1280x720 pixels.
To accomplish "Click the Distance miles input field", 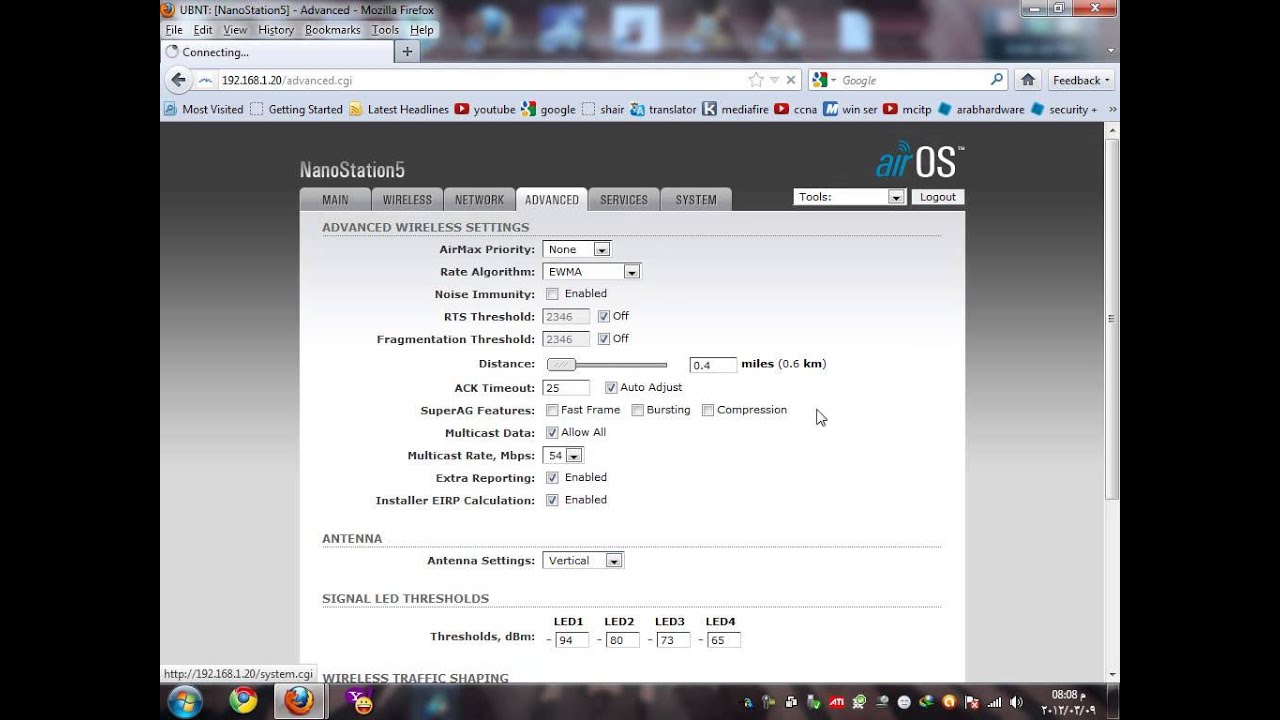I will (713, 365).
